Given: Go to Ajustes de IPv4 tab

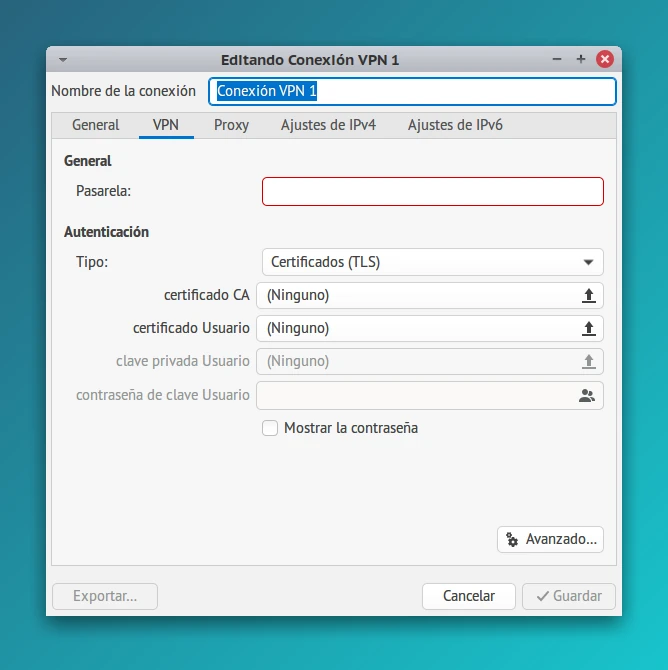Looking at the screenshot, I should (x=328, y=125).
